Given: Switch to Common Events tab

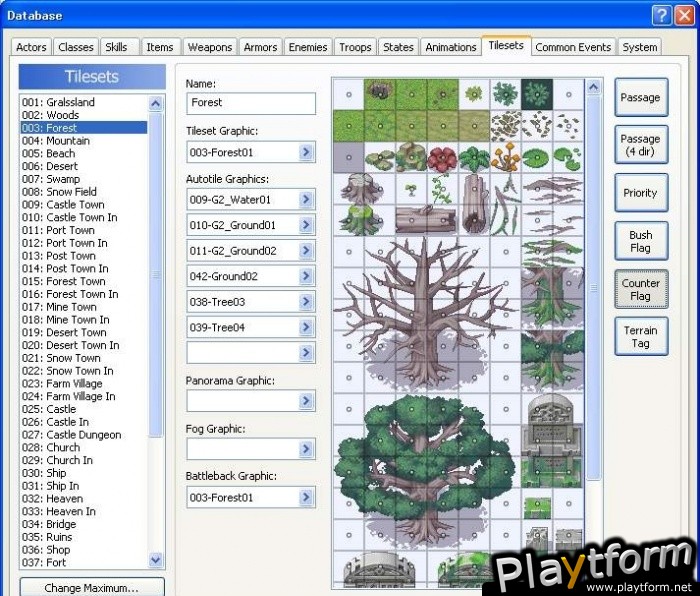Looking at the screenshot, I should pos(573,47).
